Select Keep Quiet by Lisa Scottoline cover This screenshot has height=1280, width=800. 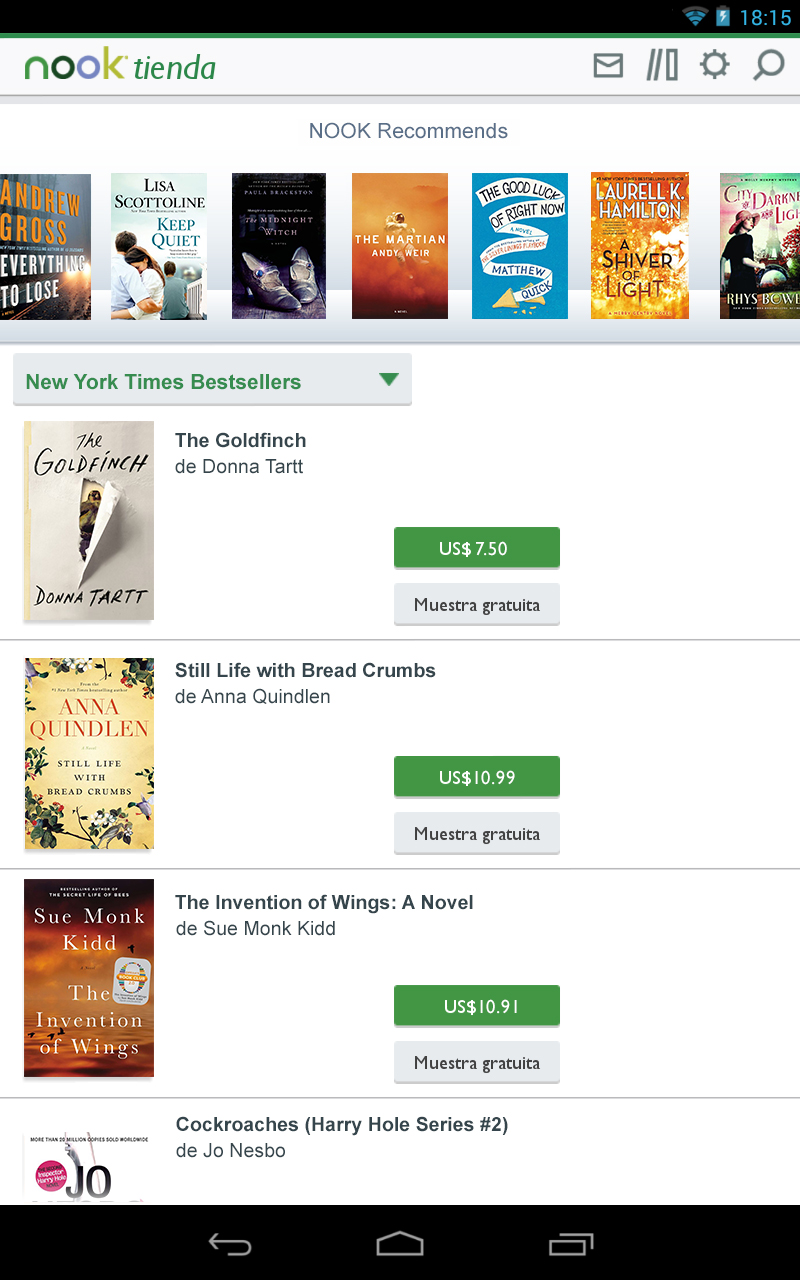coord(159,246)
